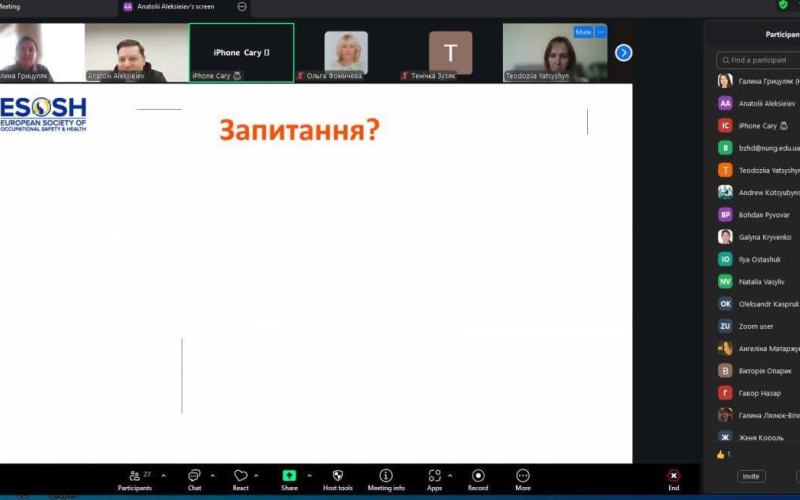The height and width of the screenshot is (500, 800).
Task: Click the React heart icon
Action: [x=240, y=476]
